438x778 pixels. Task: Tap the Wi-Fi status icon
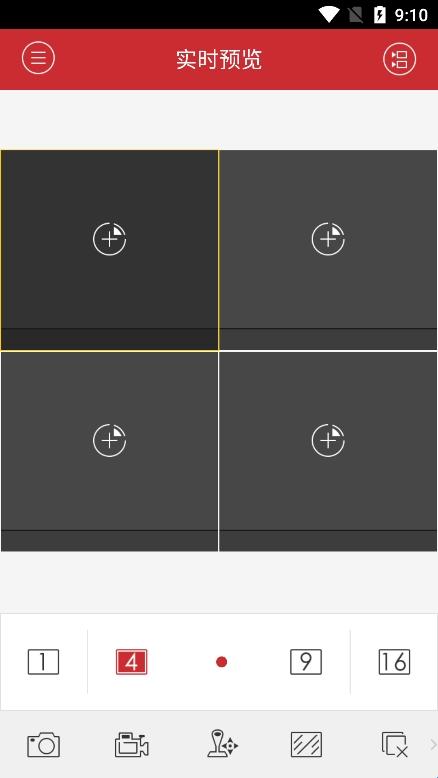pos(328,14)
